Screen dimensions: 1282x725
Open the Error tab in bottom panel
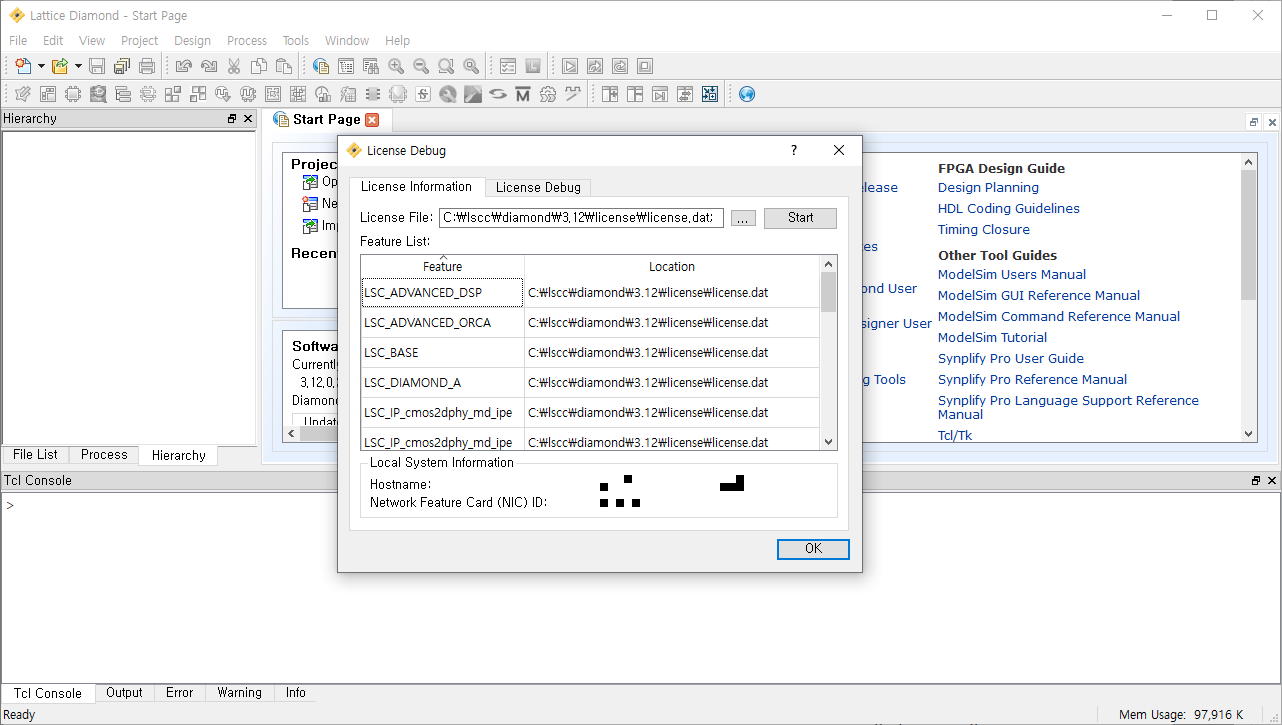(x=179, y=692)
